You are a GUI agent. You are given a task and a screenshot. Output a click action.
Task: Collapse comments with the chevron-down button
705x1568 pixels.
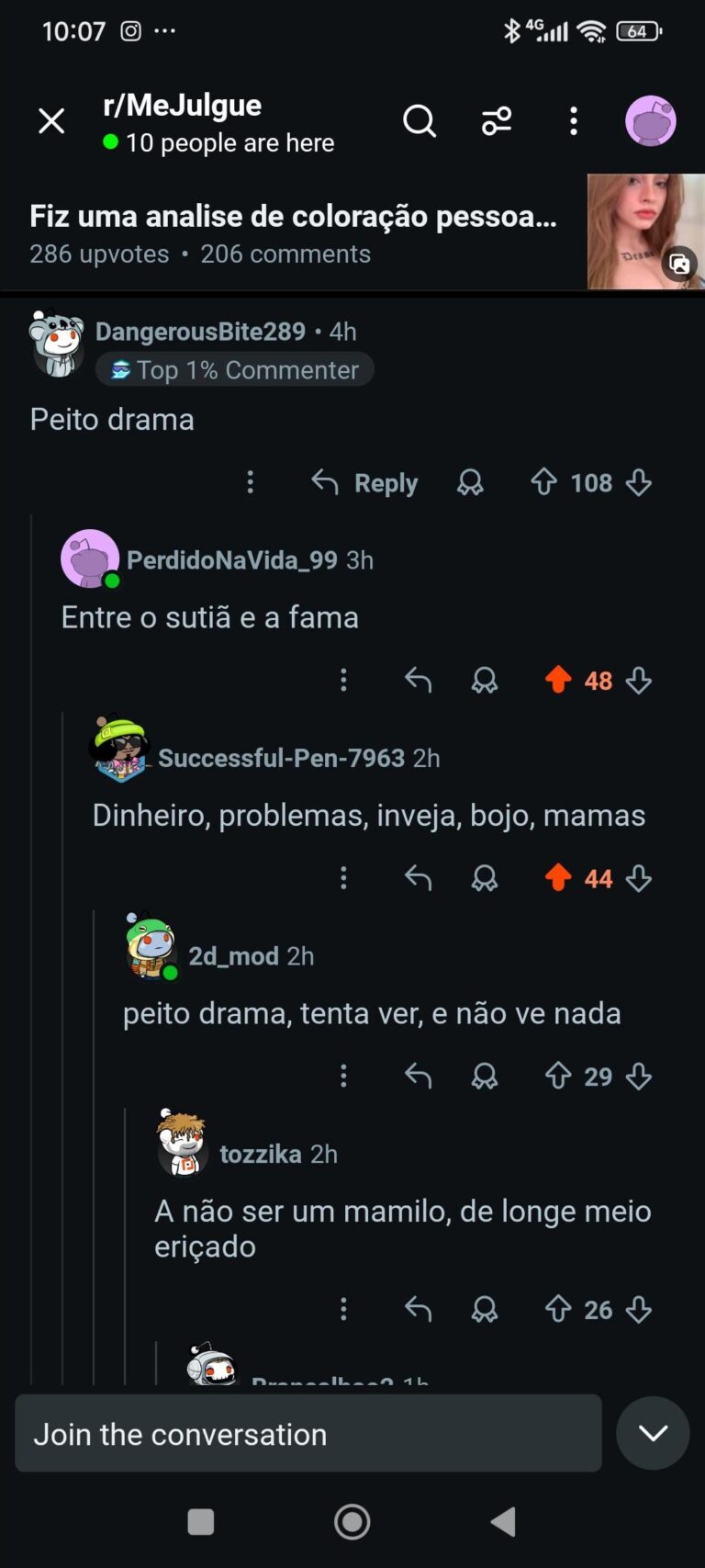point(653,1433)
